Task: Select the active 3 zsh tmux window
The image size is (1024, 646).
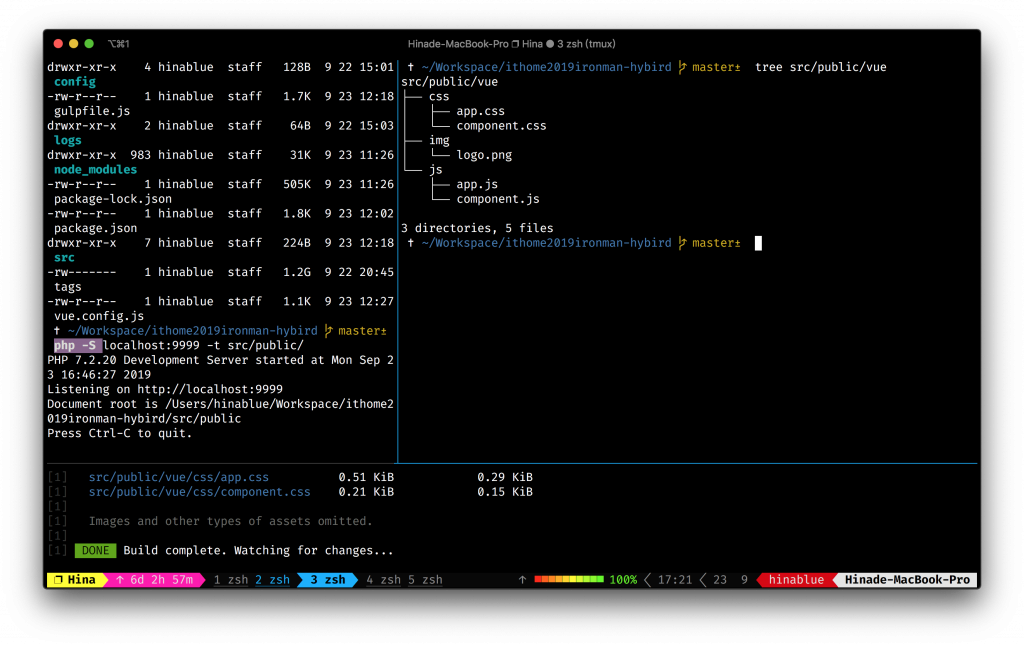Action: point(327,580)
